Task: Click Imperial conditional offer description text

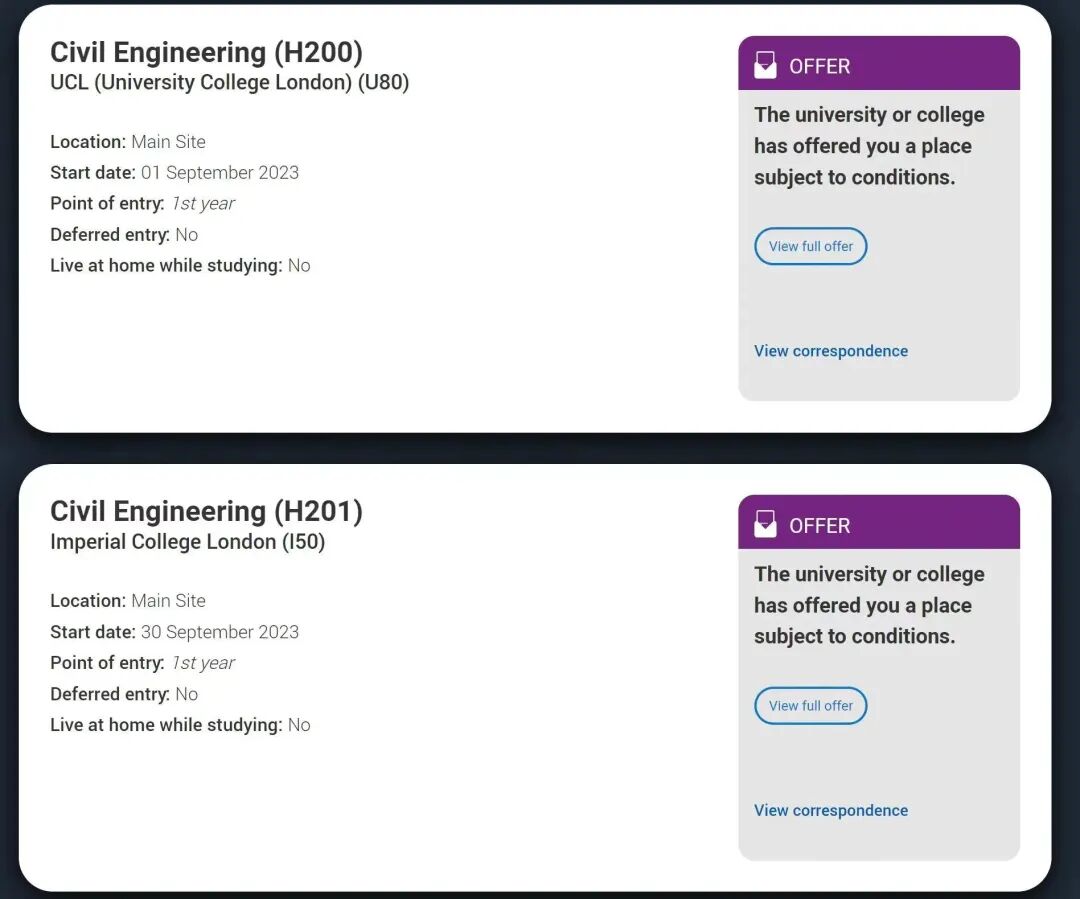Action: tap(868, 605)
